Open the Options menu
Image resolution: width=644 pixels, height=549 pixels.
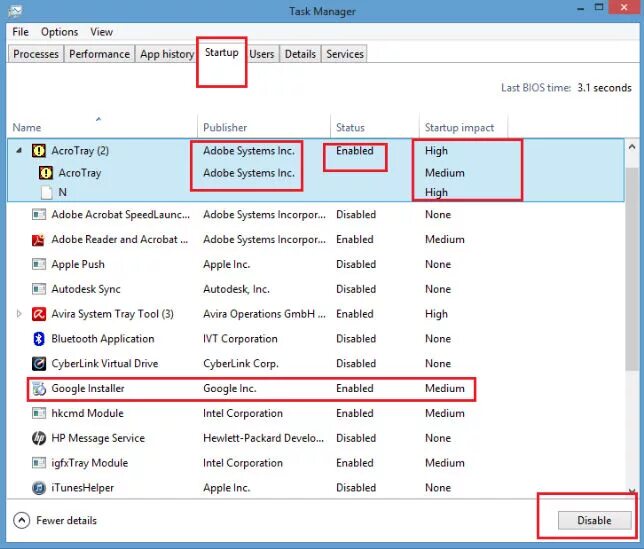[60, 32]
